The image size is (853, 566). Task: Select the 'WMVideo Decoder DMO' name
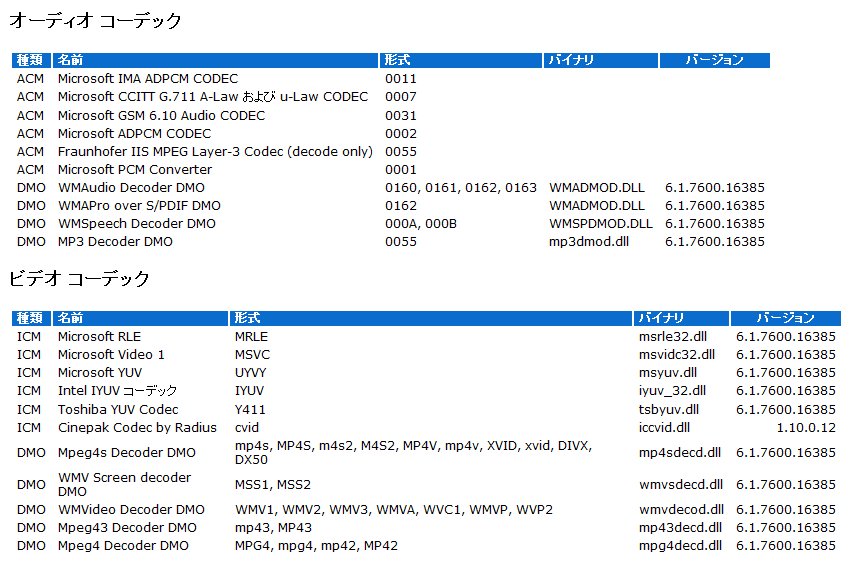(x=131, y=509)
